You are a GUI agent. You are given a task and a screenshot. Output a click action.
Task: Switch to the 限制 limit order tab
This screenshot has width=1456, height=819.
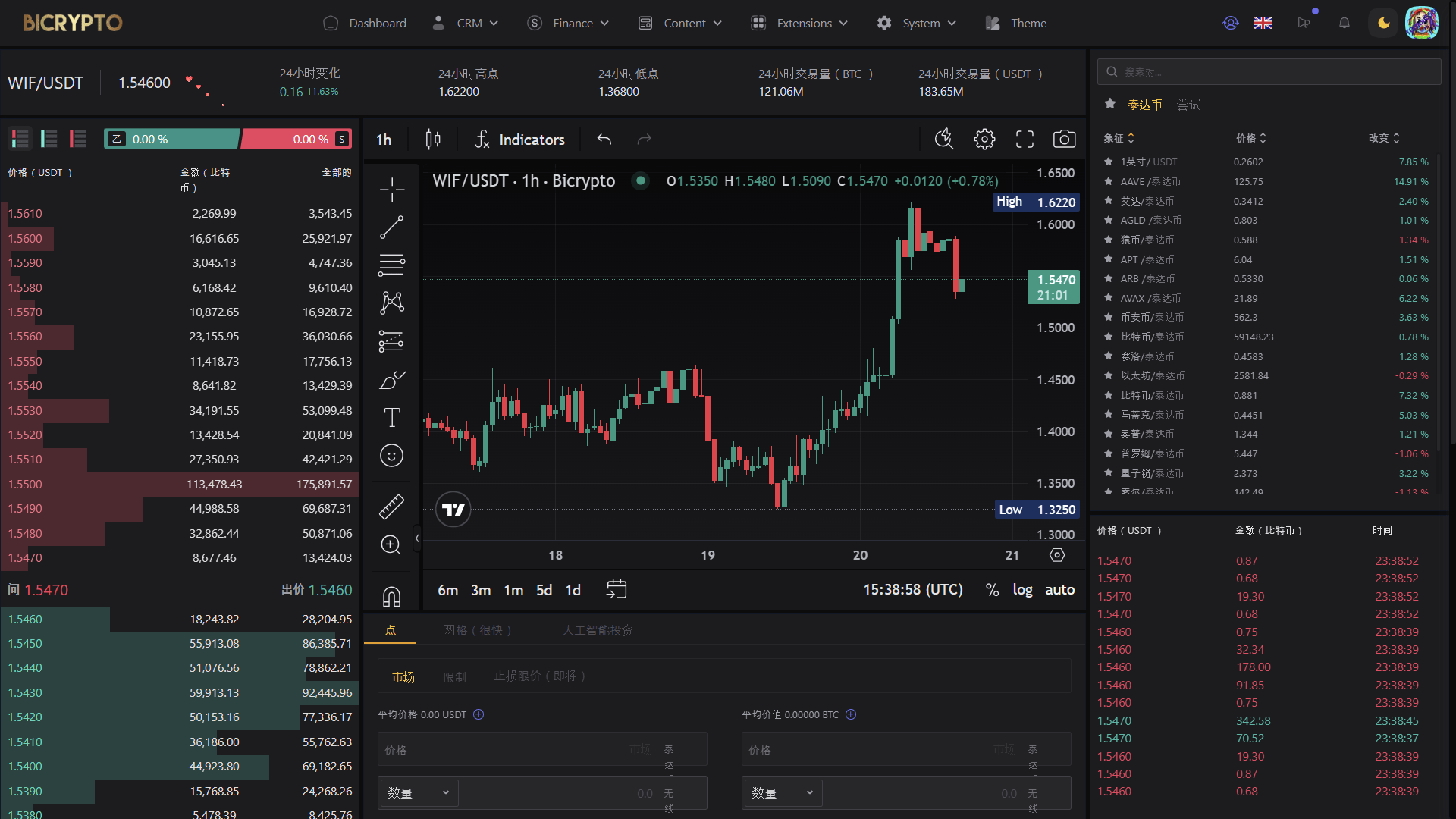coord(454,677)
